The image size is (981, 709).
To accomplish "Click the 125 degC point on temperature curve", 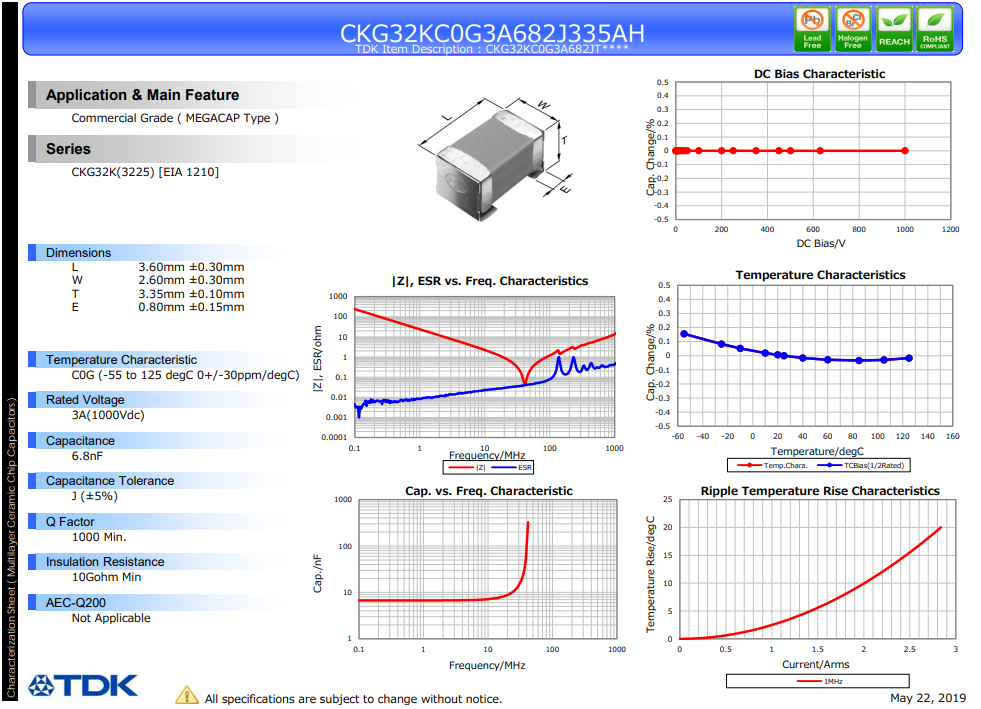I will [909, 358].
